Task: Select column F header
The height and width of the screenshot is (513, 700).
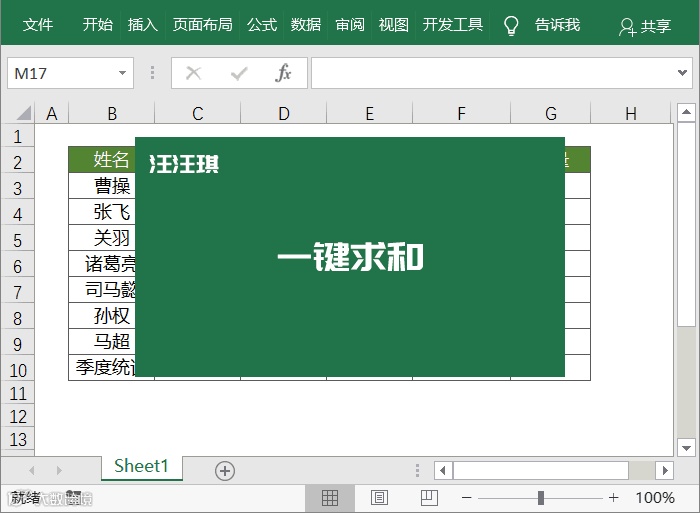Action: 461,113
